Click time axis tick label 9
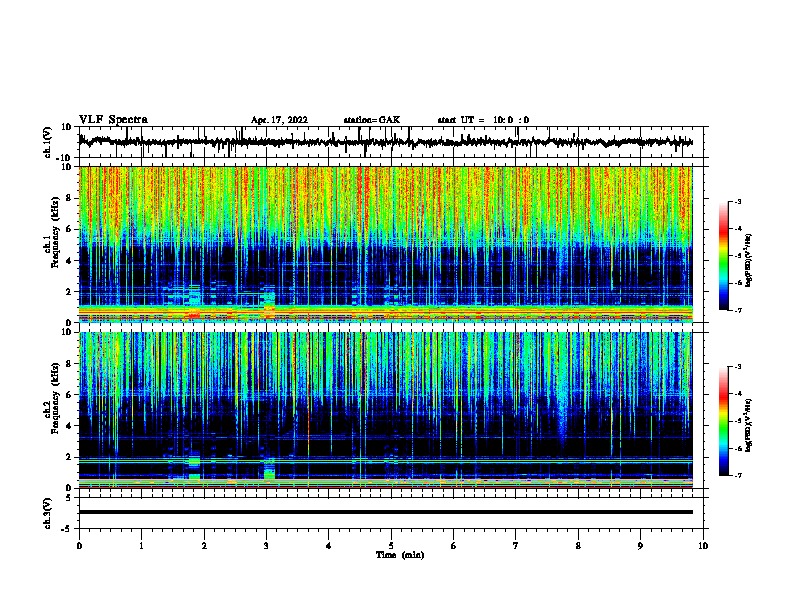 (x=640, y=546)
